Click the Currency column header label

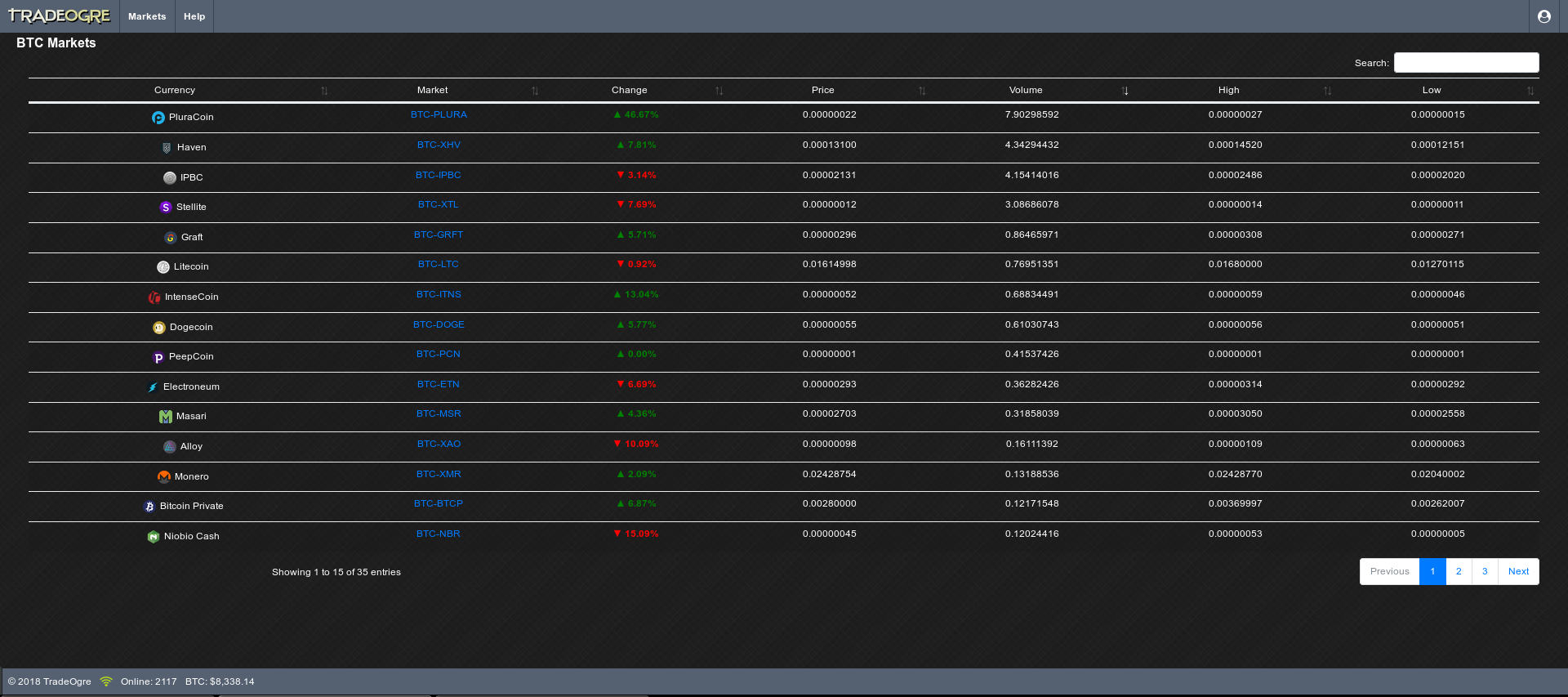[175, 91]
